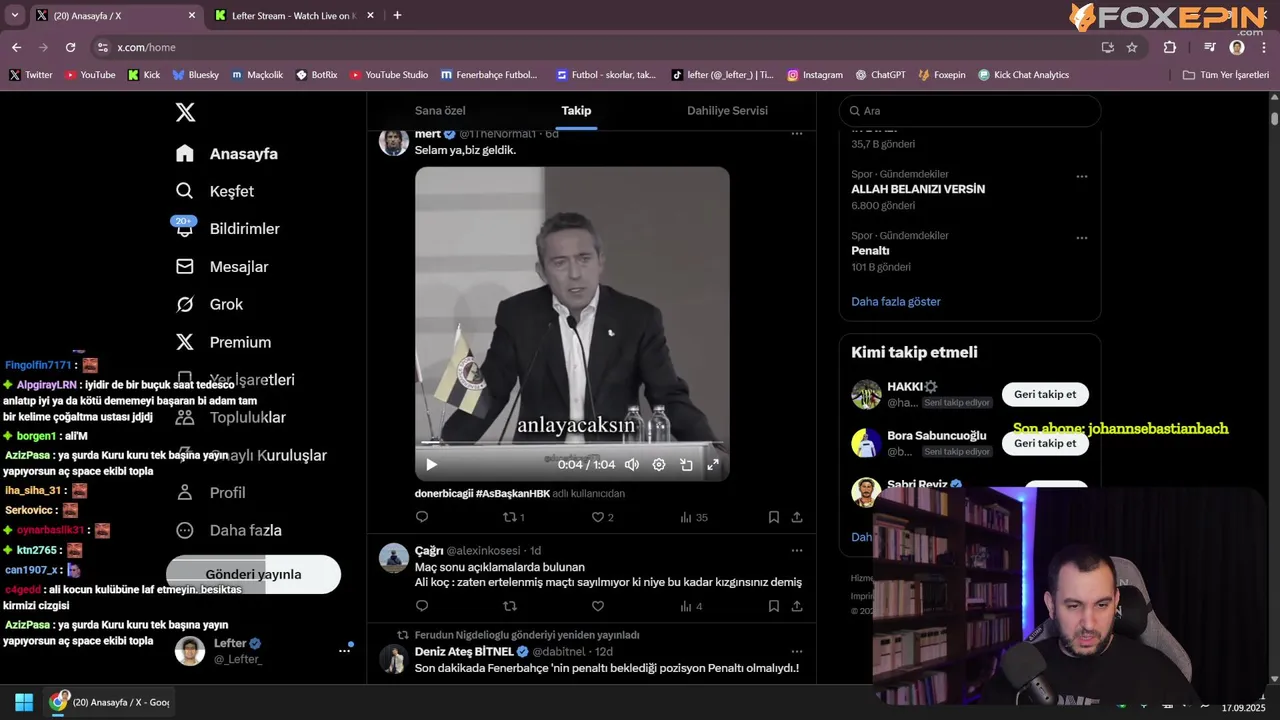View analytics of mert's post (35)
This screenshot has height=720, width=1280.
click(693, 517)
